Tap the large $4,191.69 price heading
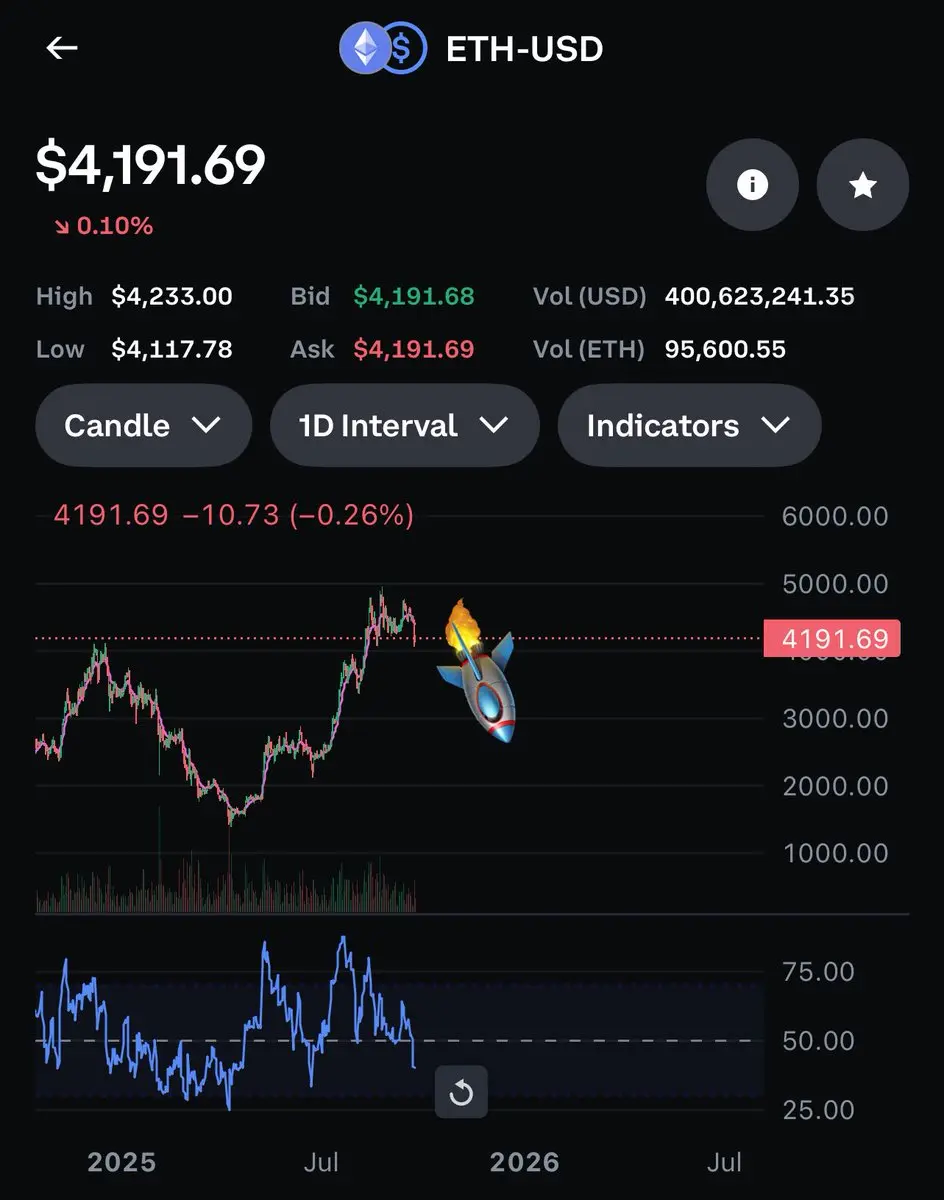Screen dimensions: 944x1200 150,165
